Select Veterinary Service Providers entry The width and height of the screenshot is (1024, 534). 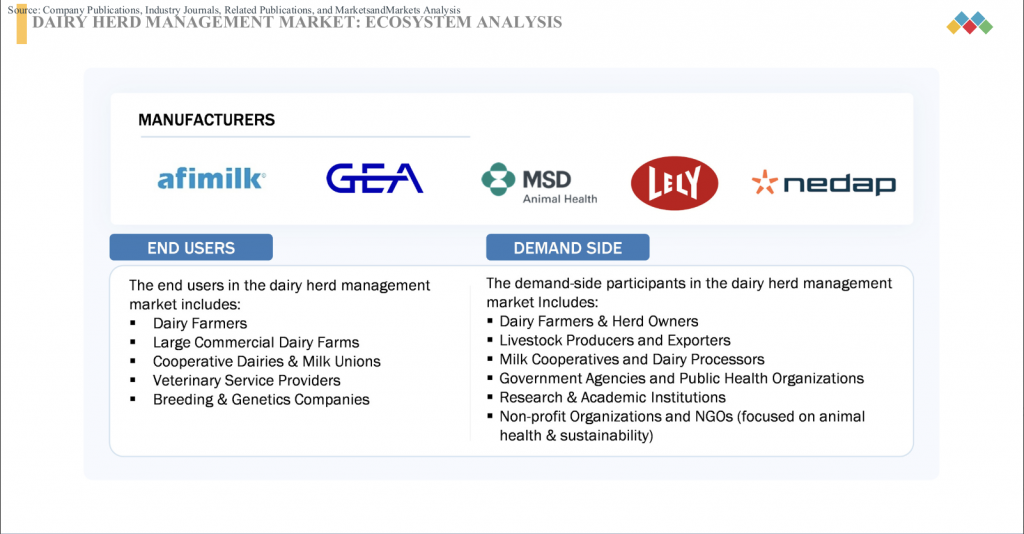[246, 380]
